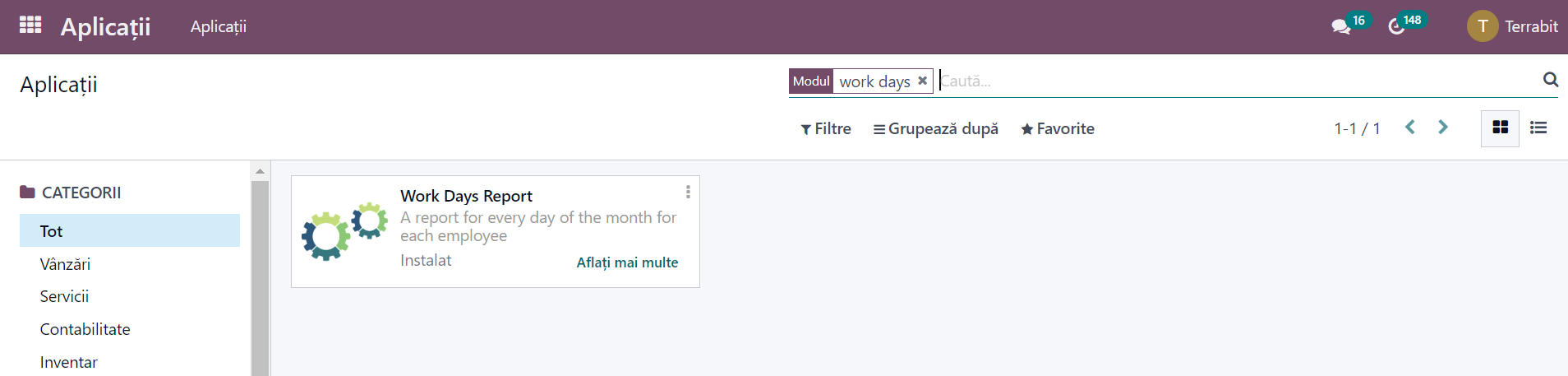Screen dimensions: 1568x376
Task: Switch to list view
Action: 1538,128
